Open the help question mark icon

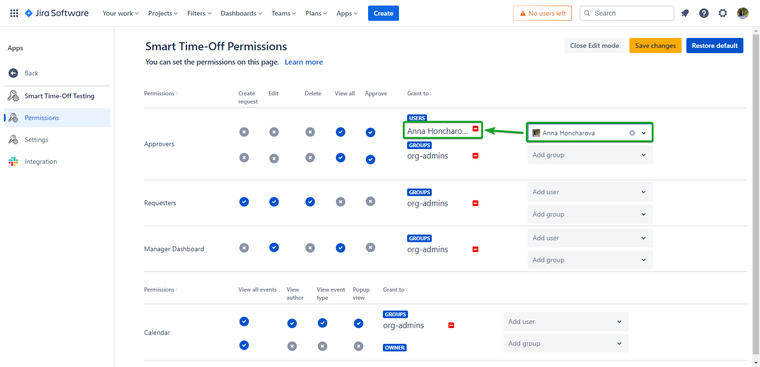click(x=704, y=13)
